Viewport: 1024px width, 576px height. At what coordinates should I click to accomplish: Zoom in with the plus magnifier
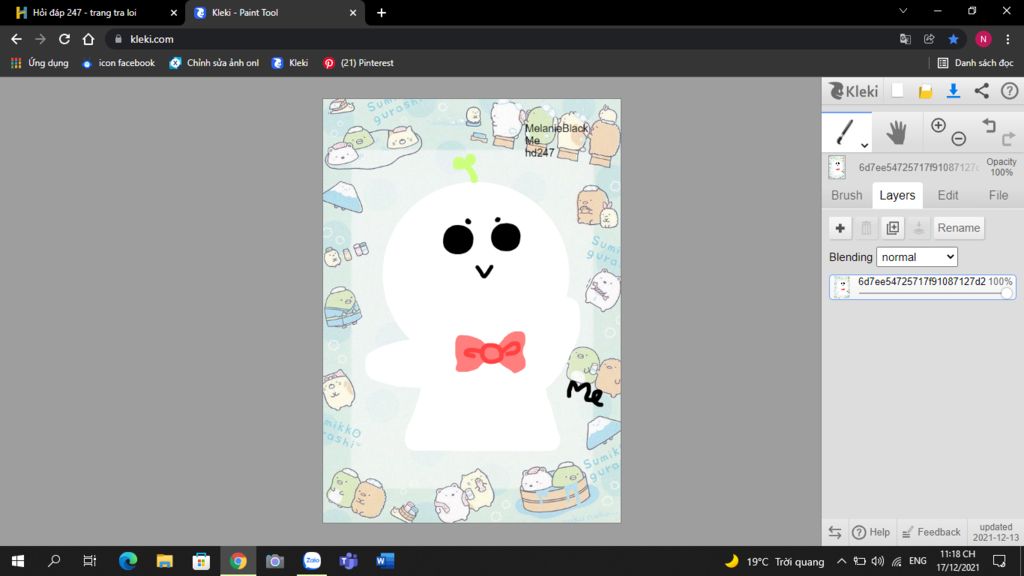(x=938, y=125)
